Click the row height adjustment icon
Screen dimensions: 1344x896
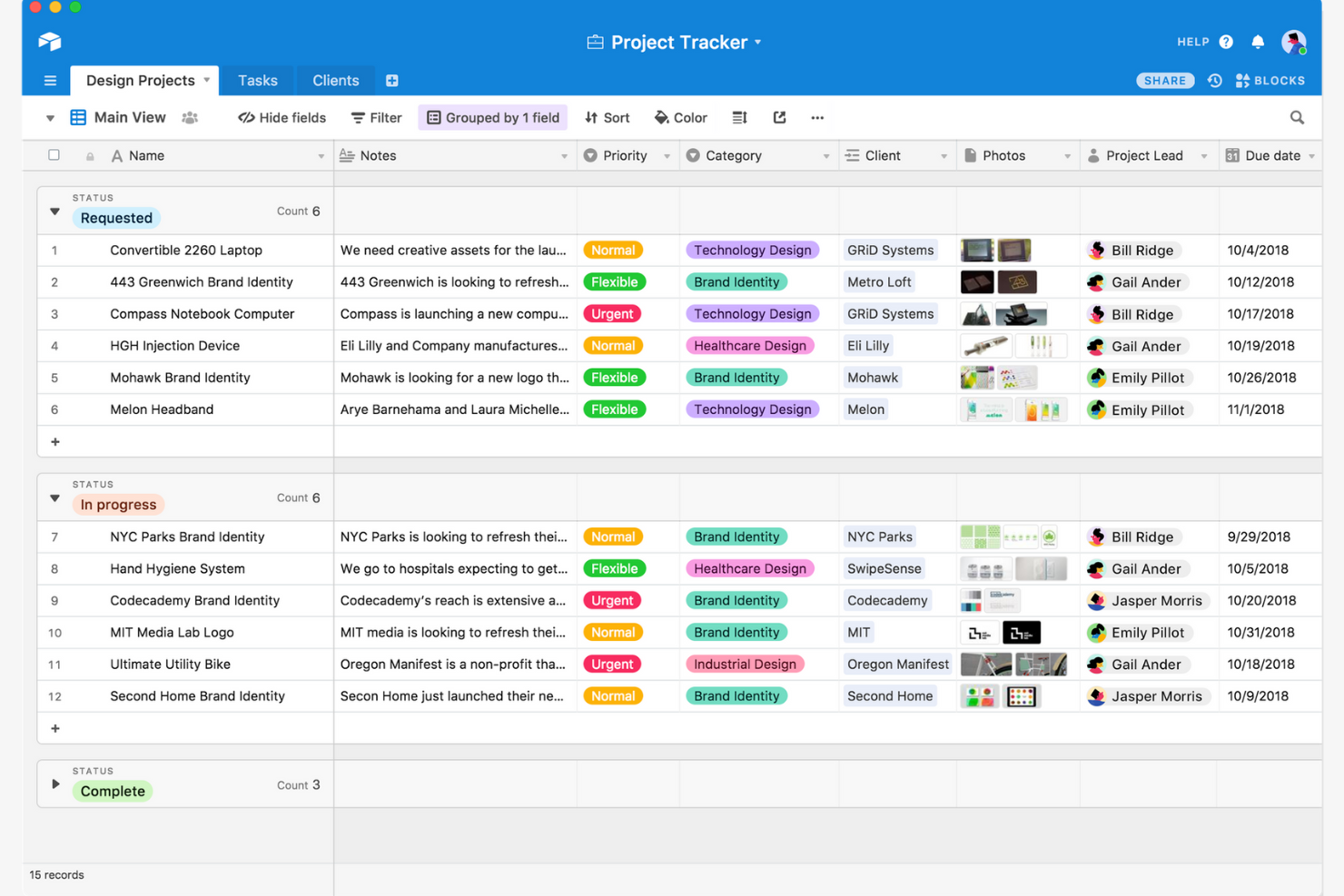[x=738, y=117]
